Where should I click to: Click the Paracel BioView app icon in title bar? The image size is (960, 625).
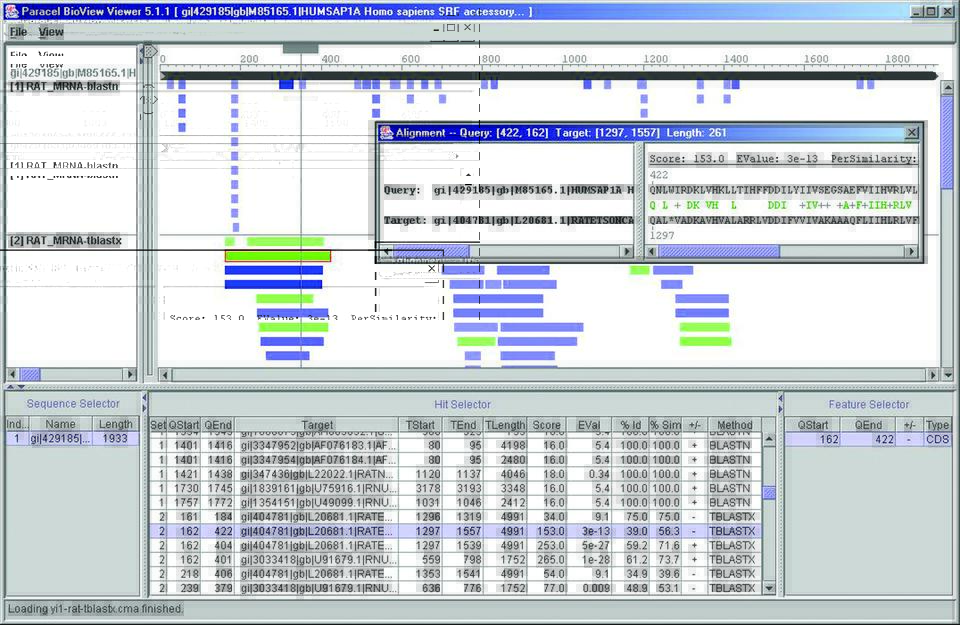10,11
